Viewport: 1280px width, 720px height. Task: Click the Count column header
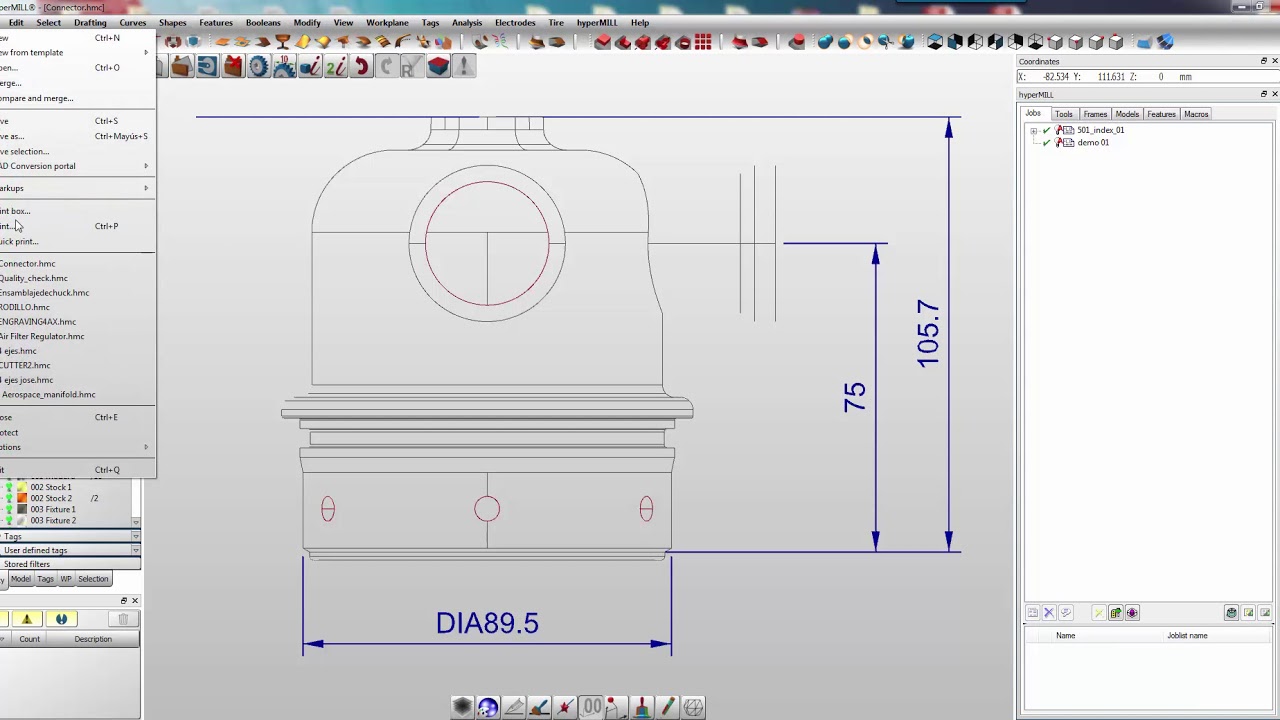point(29,639)
